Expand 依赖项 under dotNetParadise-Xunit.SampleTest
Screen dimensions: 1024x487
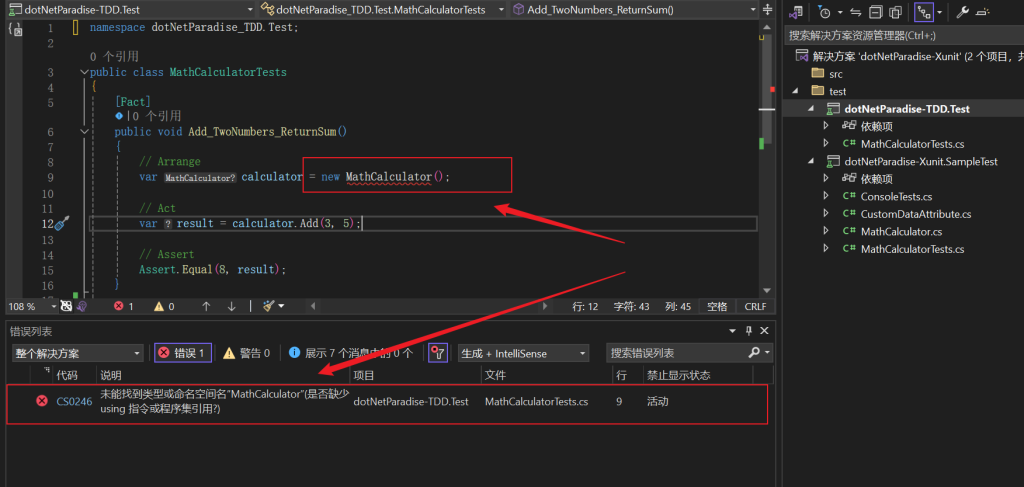pyautogui.click(x=826, y=178)
